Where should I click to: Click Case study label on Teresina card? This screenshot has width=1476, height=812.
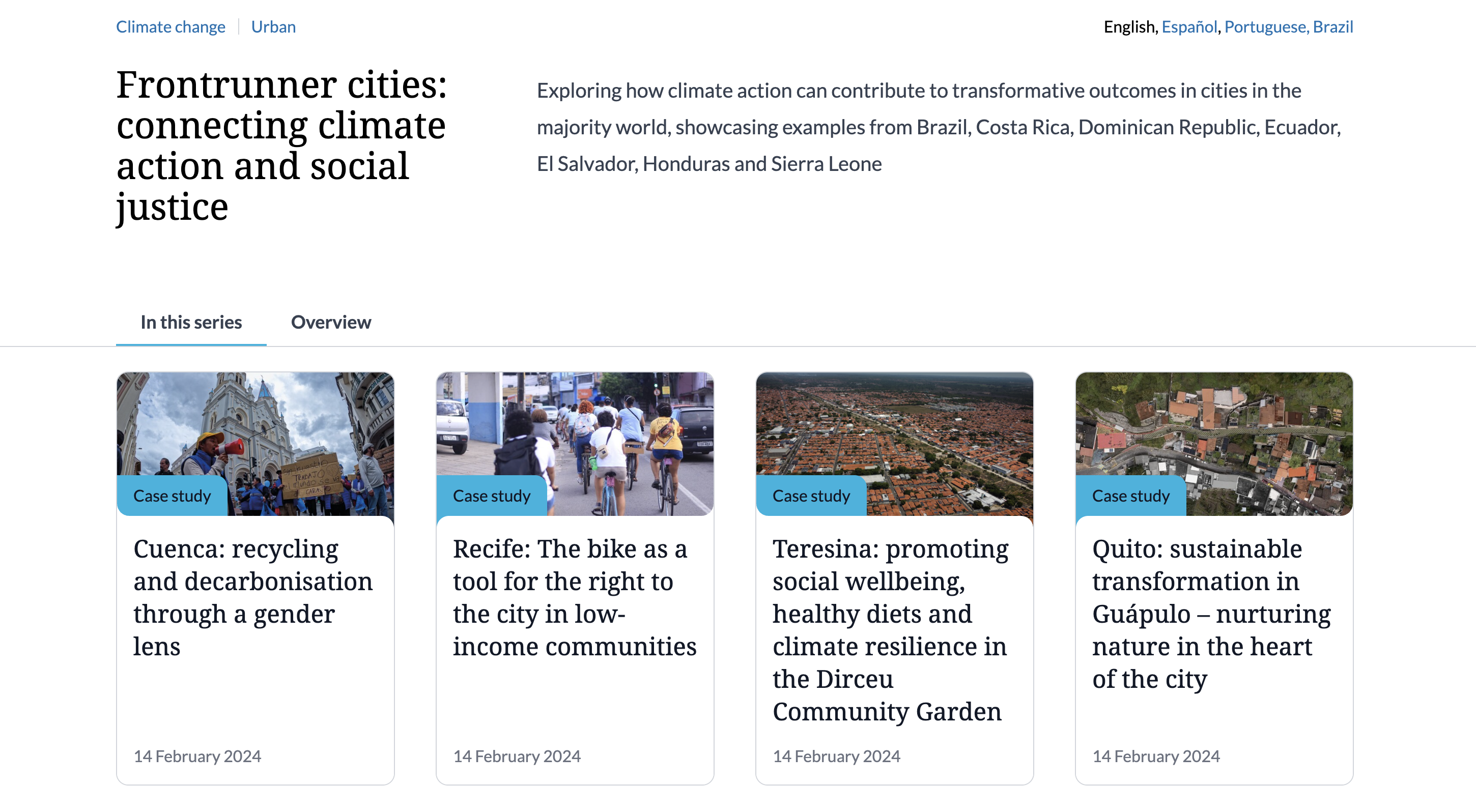(811, 496)
